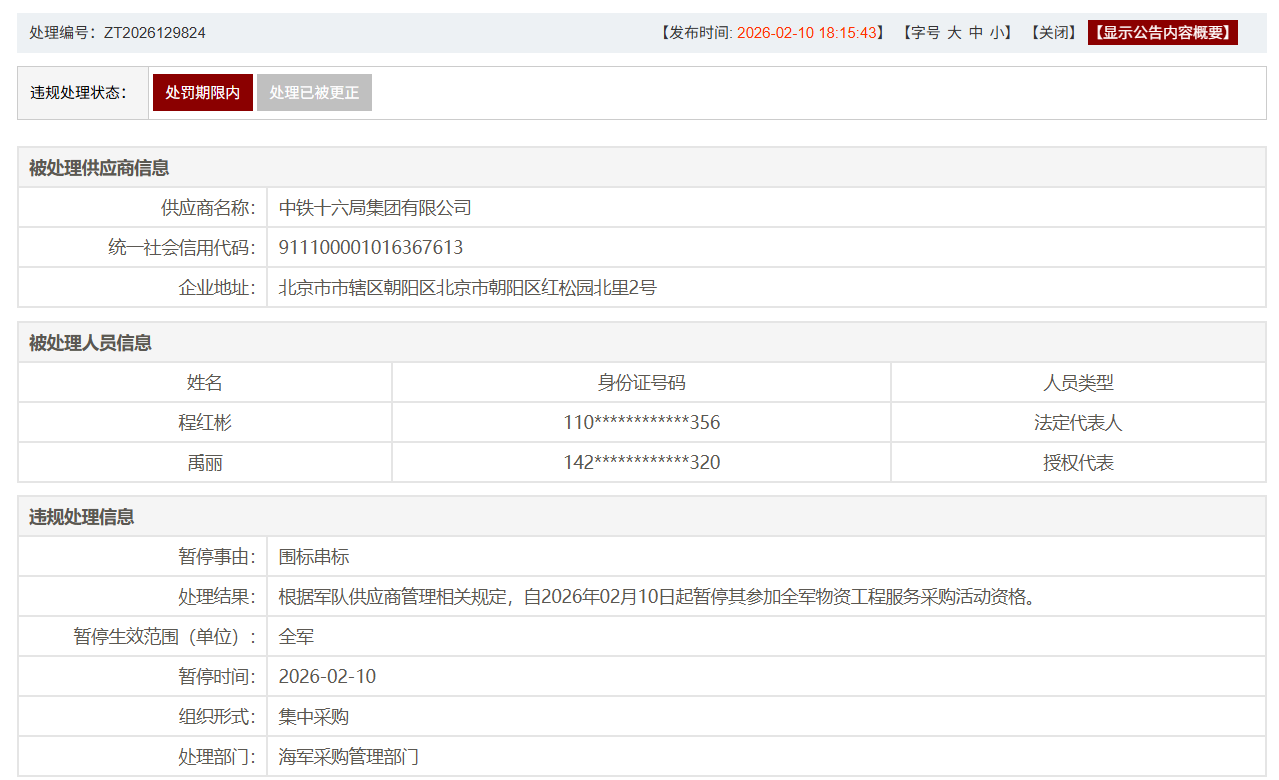Click the 组织形式 label
Viewport: 1279px width, 780px height.
click(217, 717)
